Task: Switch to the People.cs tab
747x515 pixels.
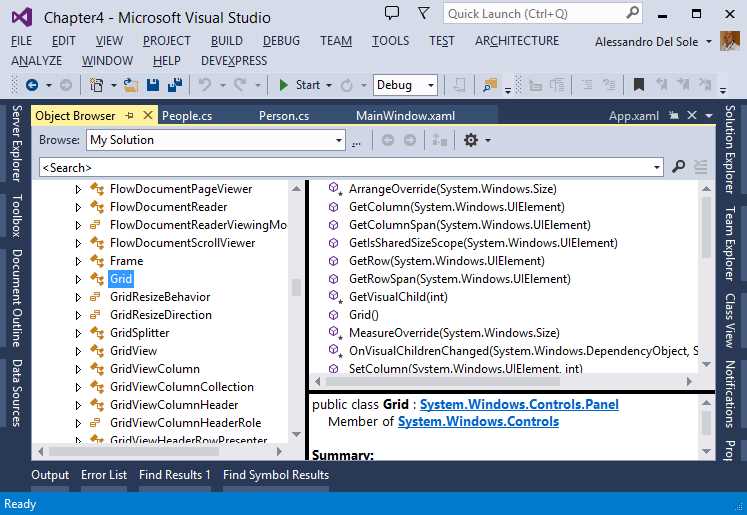Action: pos(187,116)
